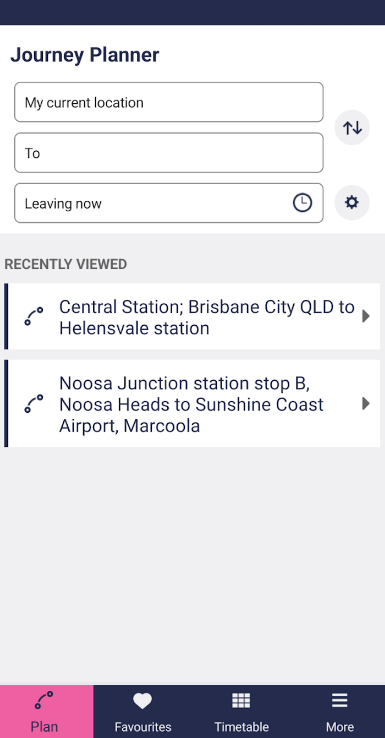Image resolution: width=385 pixels, height=738 pixels.
Task: Tap the hamburger More icon
Action: pyautogui.click(x=339, y=701)
